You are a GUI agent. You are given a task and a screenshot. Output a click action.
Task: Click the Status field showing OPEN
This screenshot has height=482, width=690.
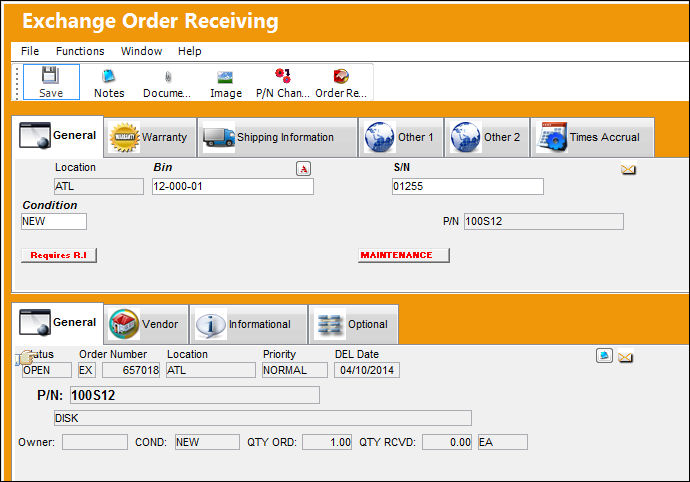tap(46, 370)
